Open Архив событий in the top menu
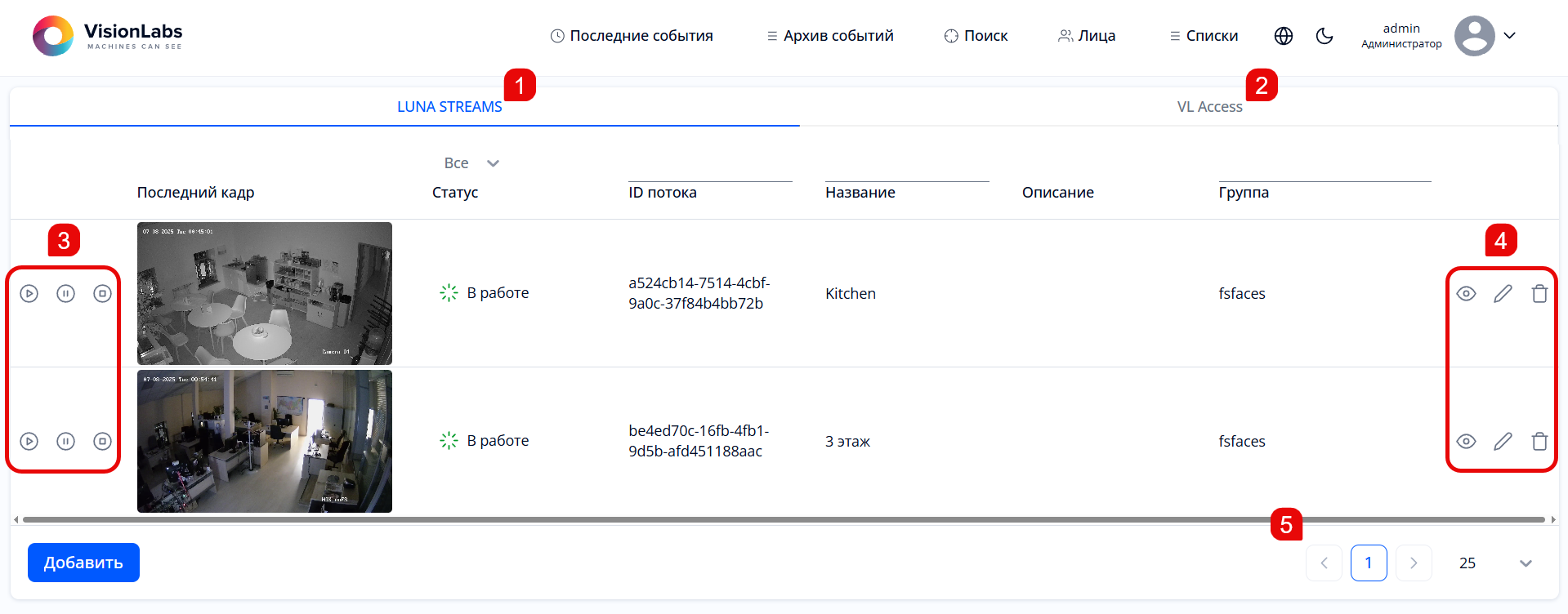The height and width of the screenshot is (614, 1568). click(x=830, y=36)
